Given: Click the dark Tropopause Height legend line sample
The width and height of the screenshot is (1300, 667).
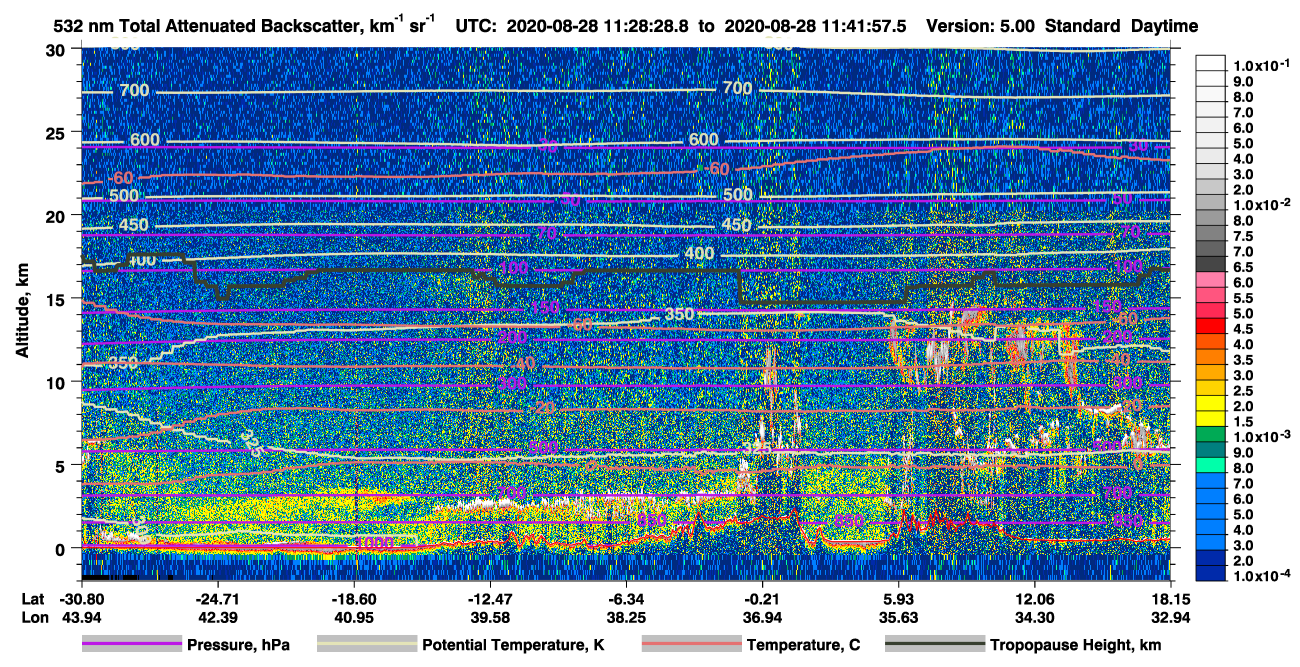Looking at the screenshot, I should (x=934, y=645).
